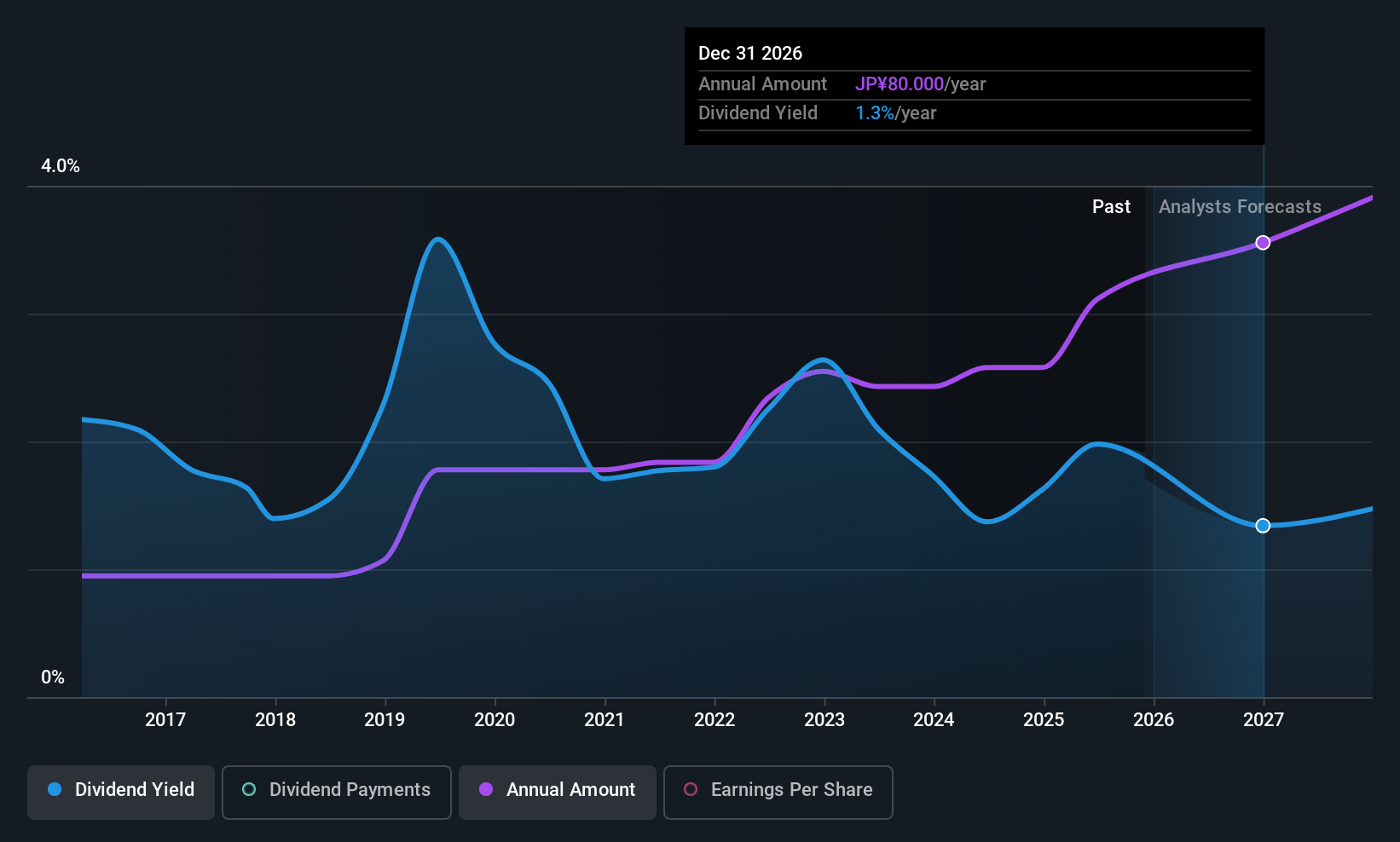1400x842 pixels.
Task: Select the Analysts Forecasts region label
Action: [x=1240, y=207]
